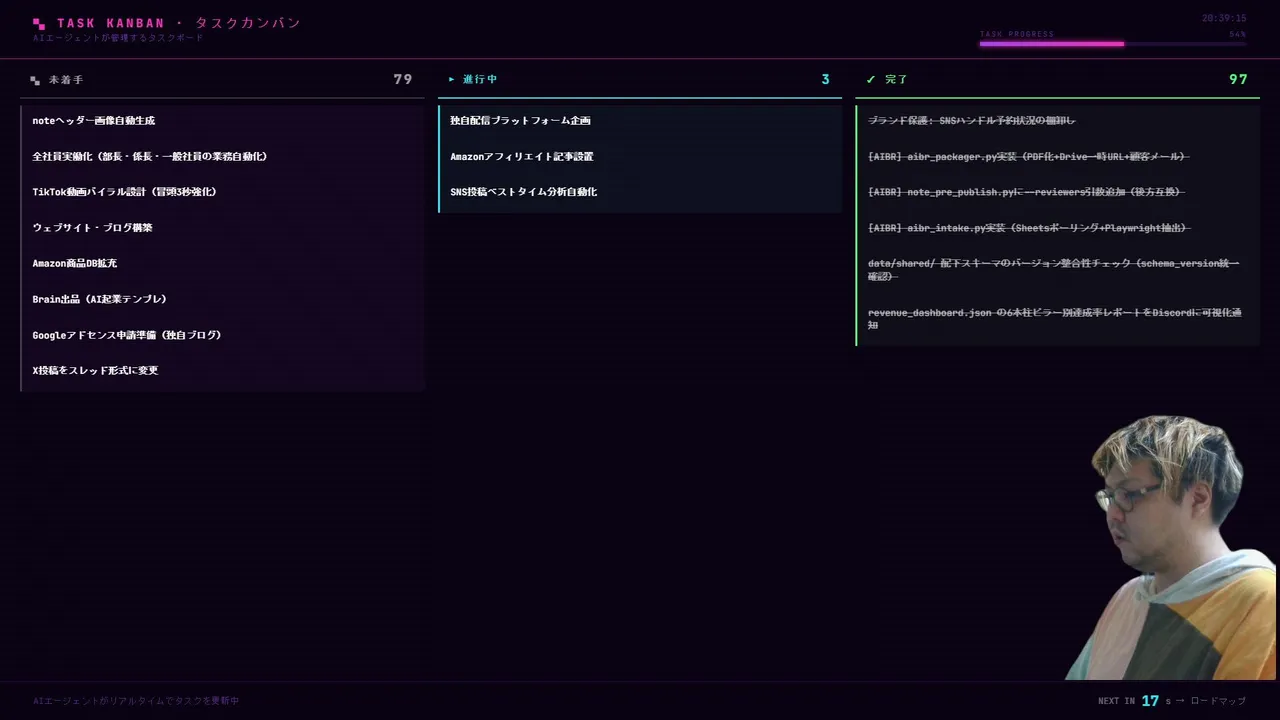This screenshot has height=720, width=1280.
Task: Click the 完了 count 97
Action: (x=1238, y=79)
